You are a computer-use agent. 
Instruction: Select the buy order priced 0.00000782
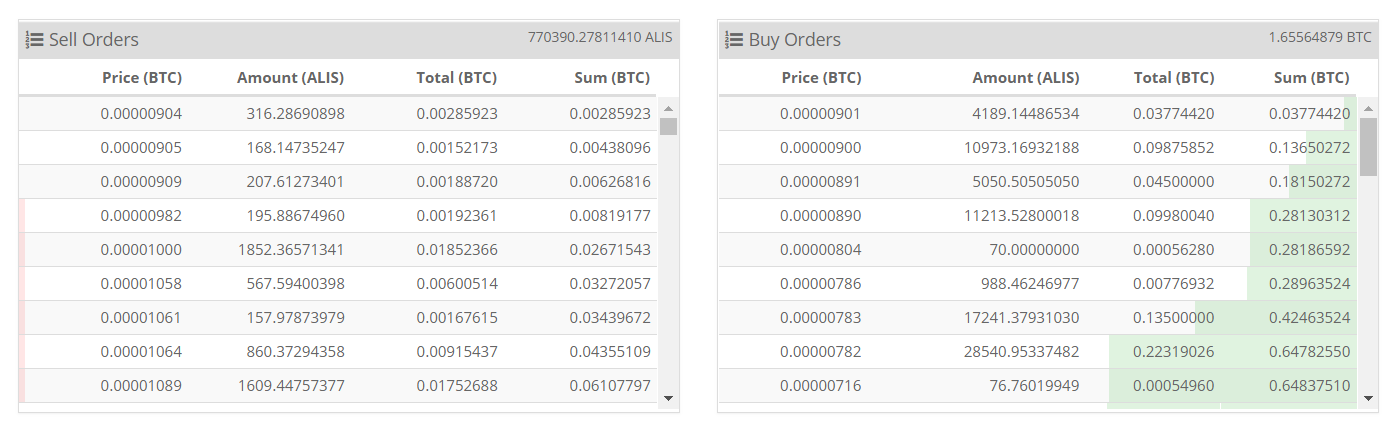(820, 352)
